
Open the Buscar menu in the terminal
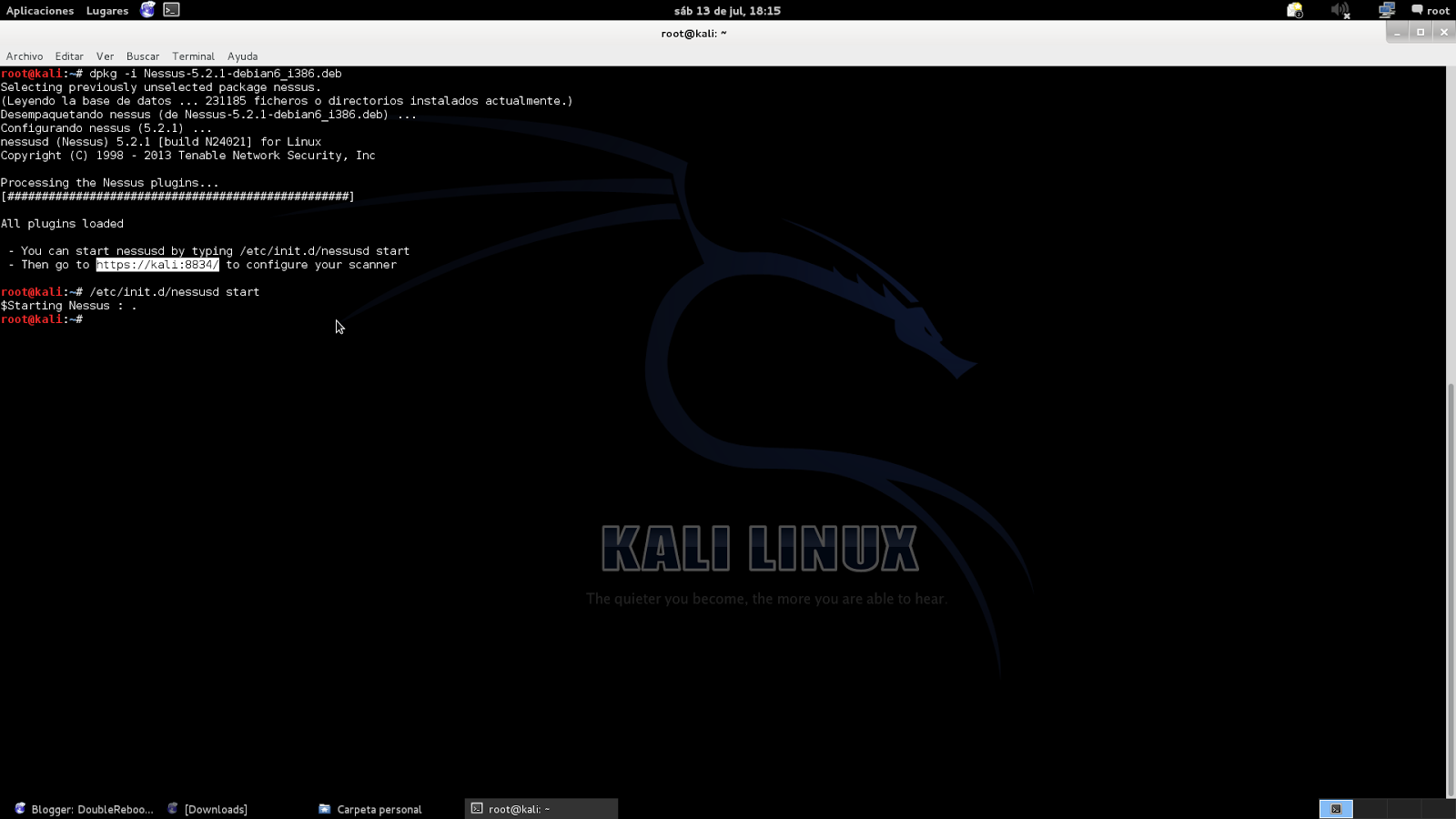143,56
